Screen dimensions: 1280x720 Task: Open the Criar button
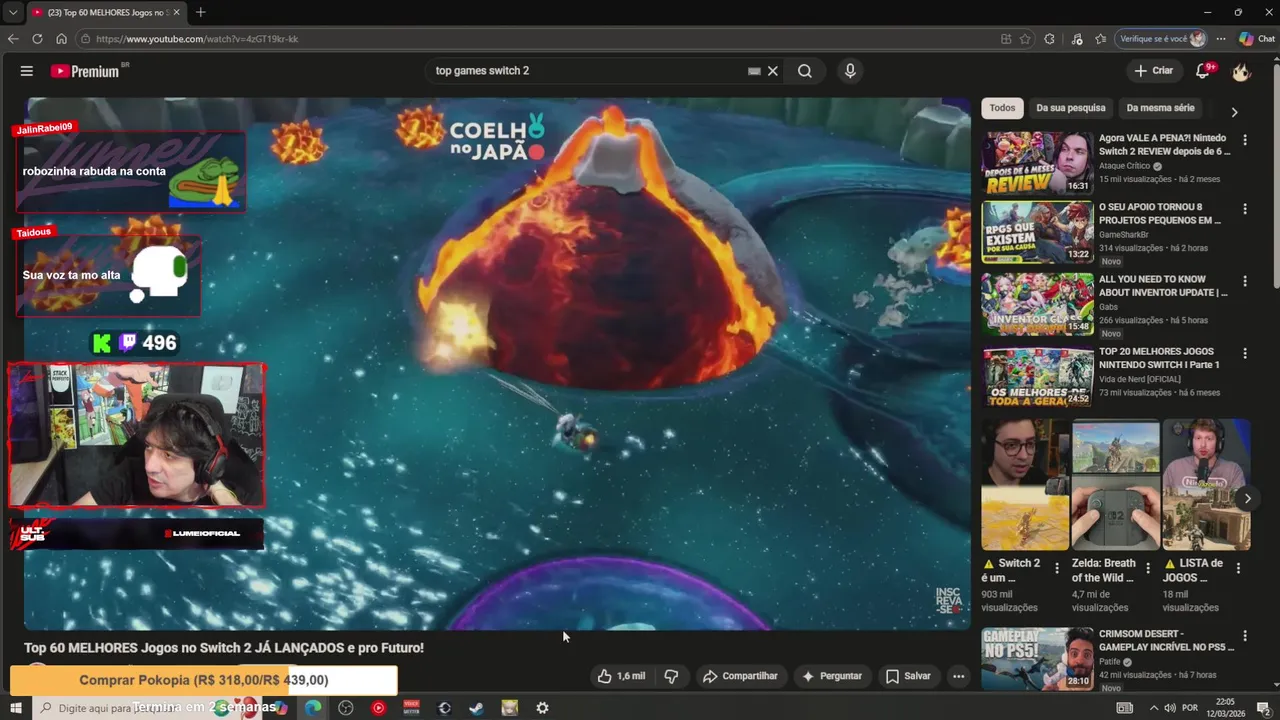tap(1154, 71)
